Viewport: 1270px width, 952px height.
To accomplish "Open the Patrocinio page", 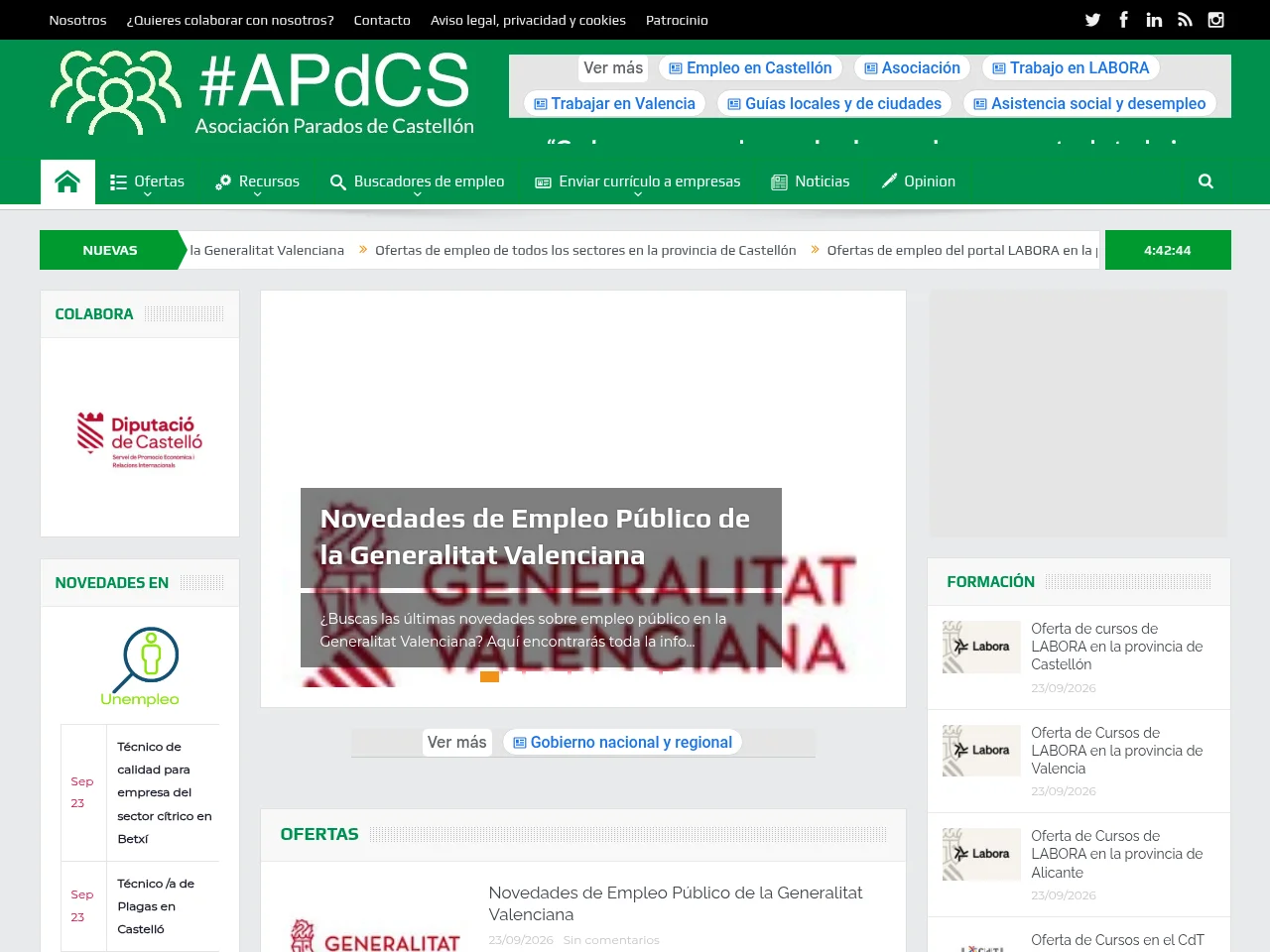I will point(677,20).
